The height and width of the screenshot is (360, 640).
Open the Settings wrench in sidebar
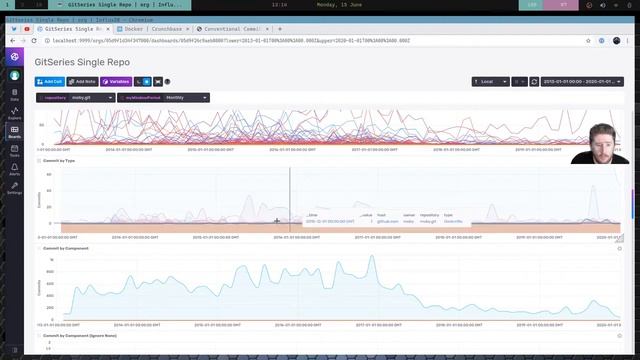[x=14, y=188]
